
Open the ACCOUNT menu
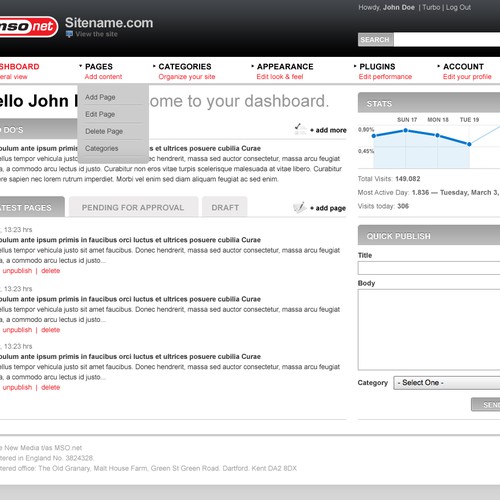tap(463, 66)
